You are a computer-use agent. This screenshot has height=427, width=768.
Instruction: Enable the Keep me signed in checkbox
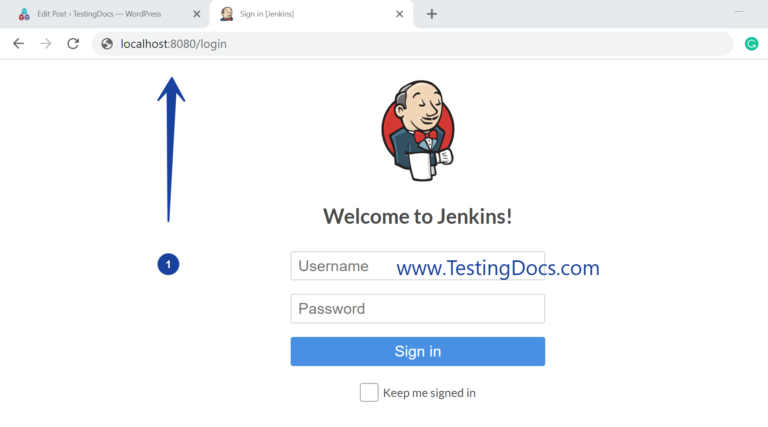pos(369,392)
